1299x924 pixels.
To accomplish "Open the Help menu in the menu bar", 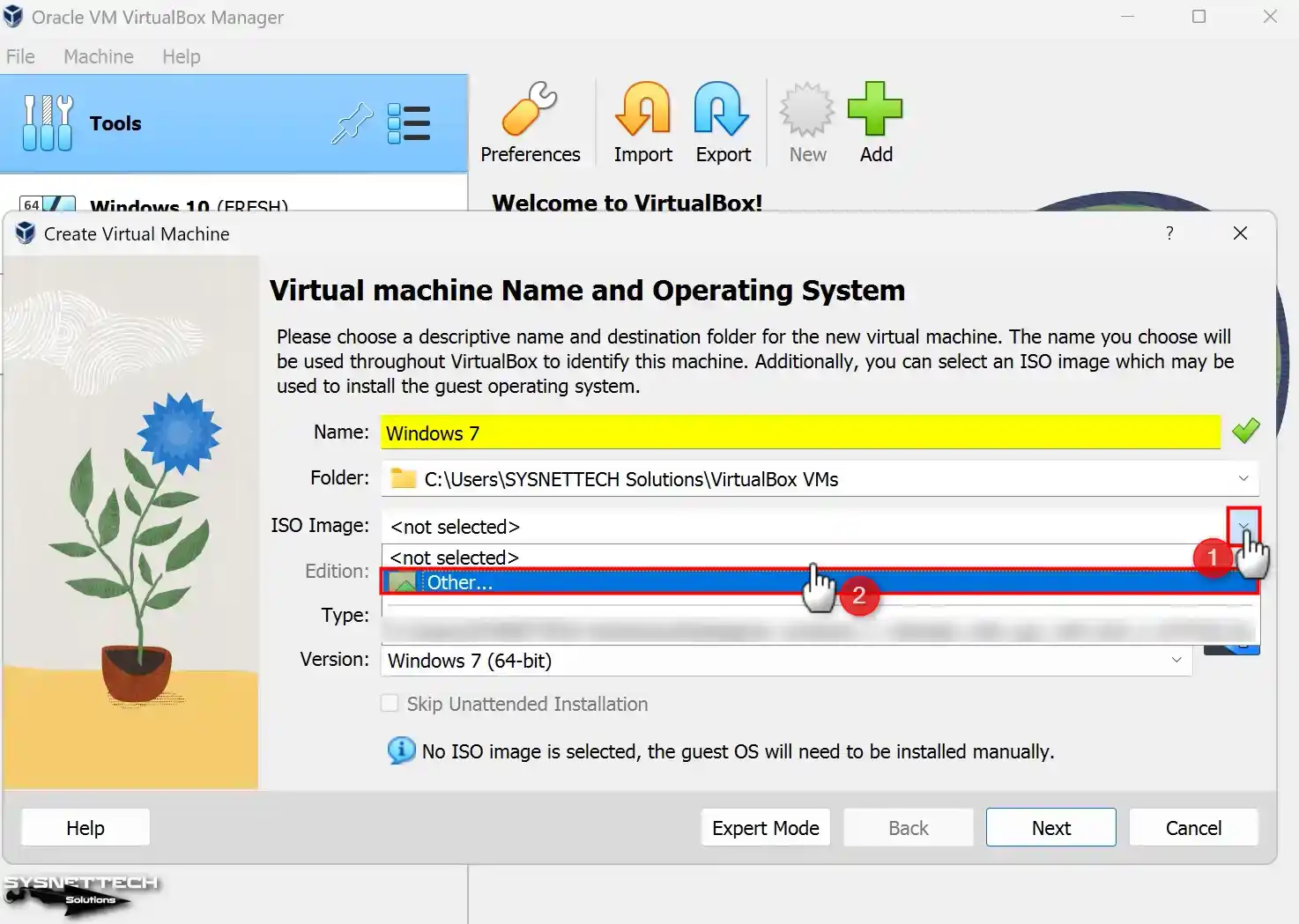I will (182, 56).
